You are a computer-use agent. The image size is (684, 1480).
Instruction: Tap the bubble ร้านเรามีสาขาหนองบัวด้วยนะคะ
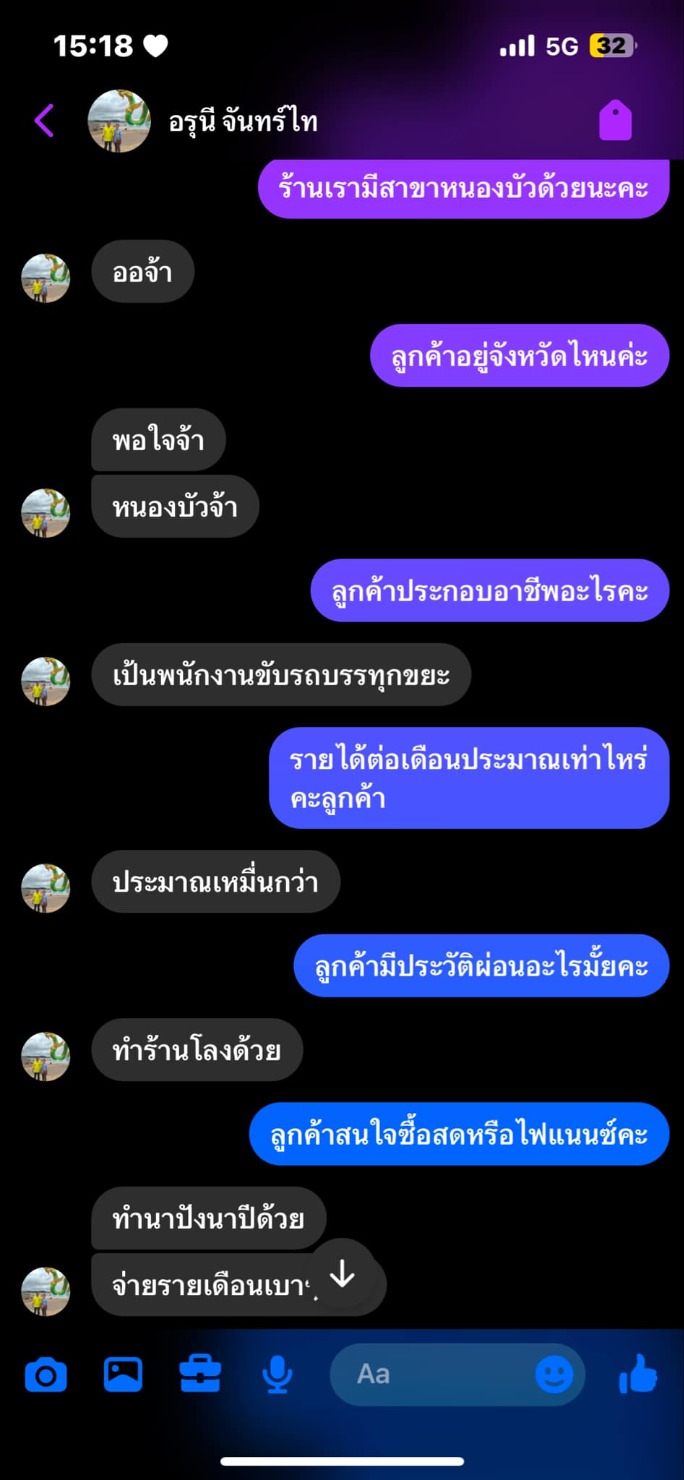coord(463,187)
